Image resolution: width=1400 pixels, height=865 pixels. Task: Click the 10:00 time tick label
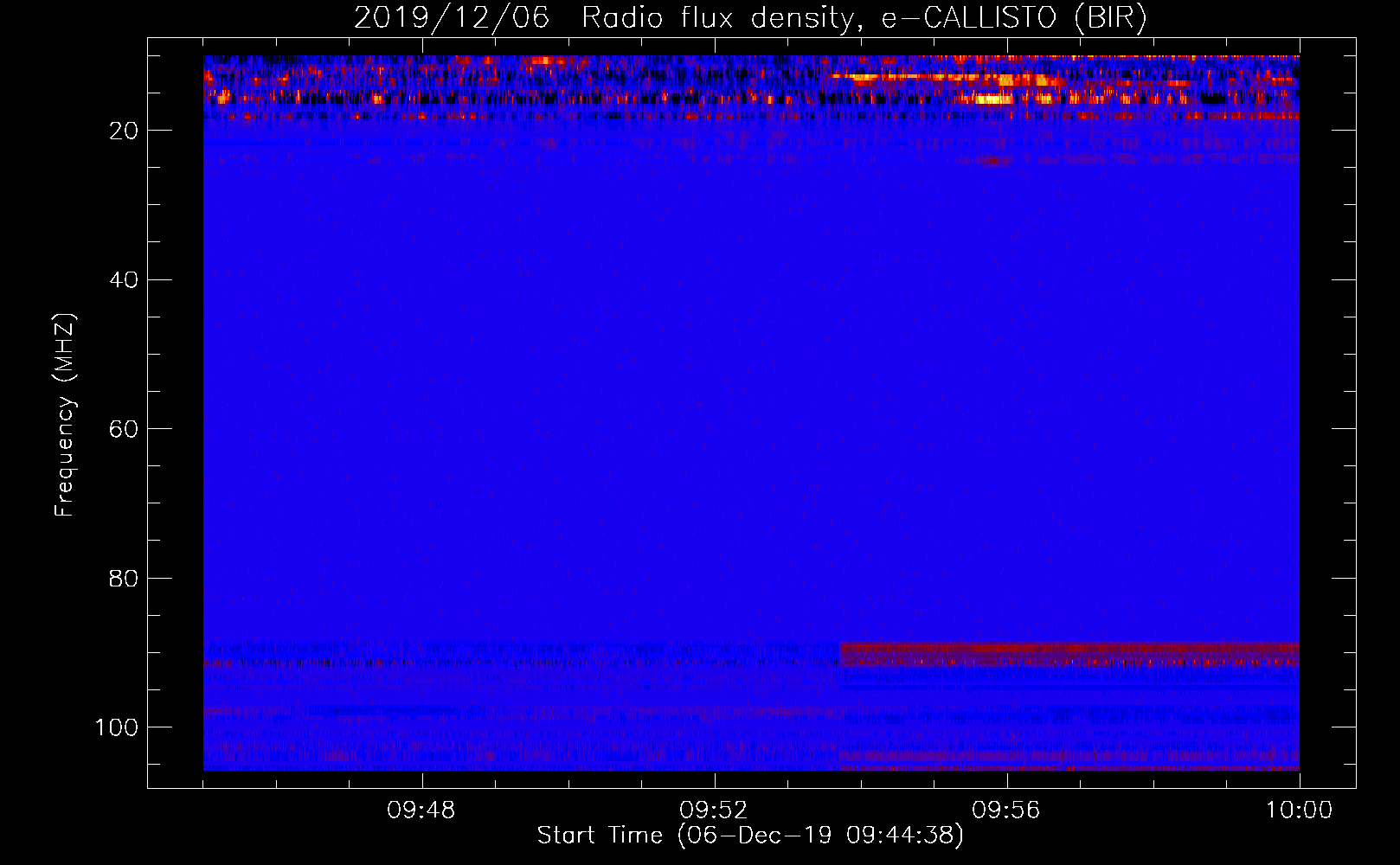point(1299,810)
